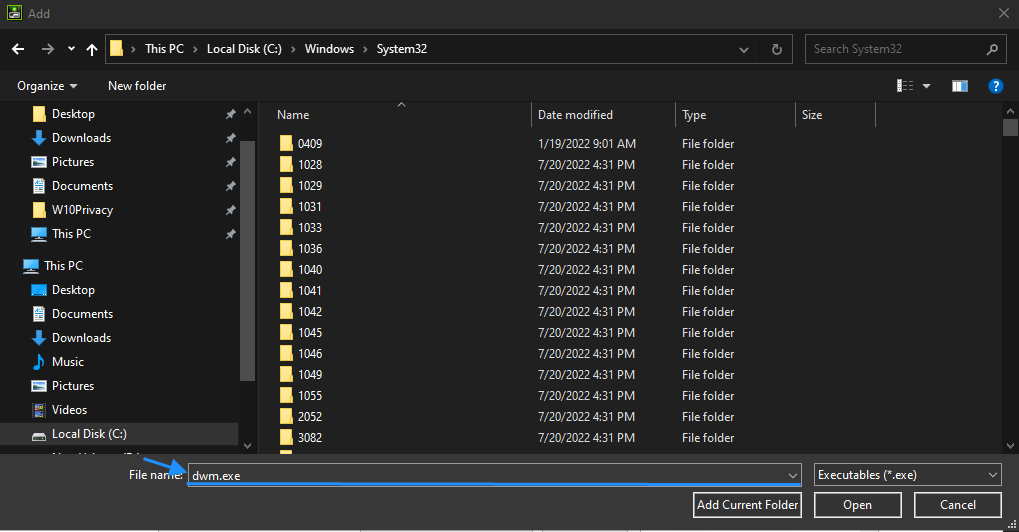Click New folder in the toolbar

coord(137,86)
